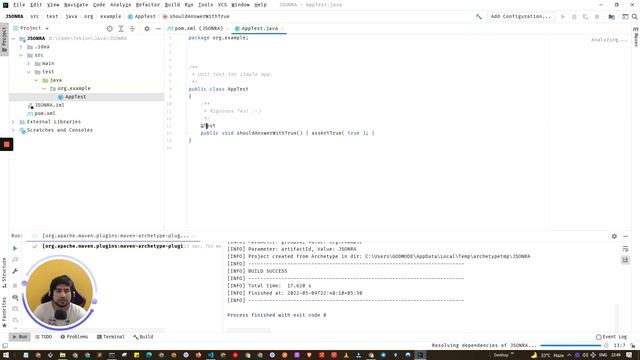Open the File menu
Image resolution: width=640 pixels, height=360 pixels.
[x=19, y=5]
